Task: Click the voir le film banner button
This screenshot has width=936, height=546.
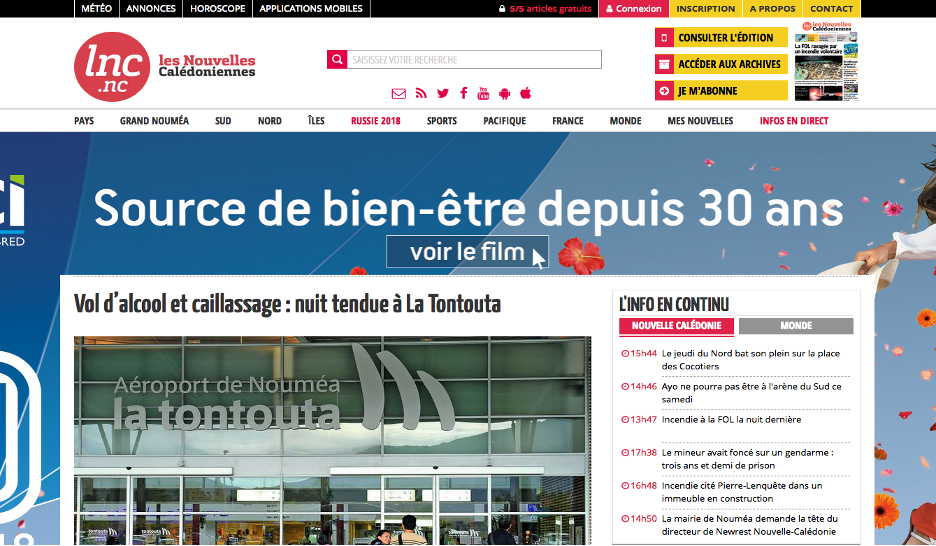Action: (x=467, y=252)
